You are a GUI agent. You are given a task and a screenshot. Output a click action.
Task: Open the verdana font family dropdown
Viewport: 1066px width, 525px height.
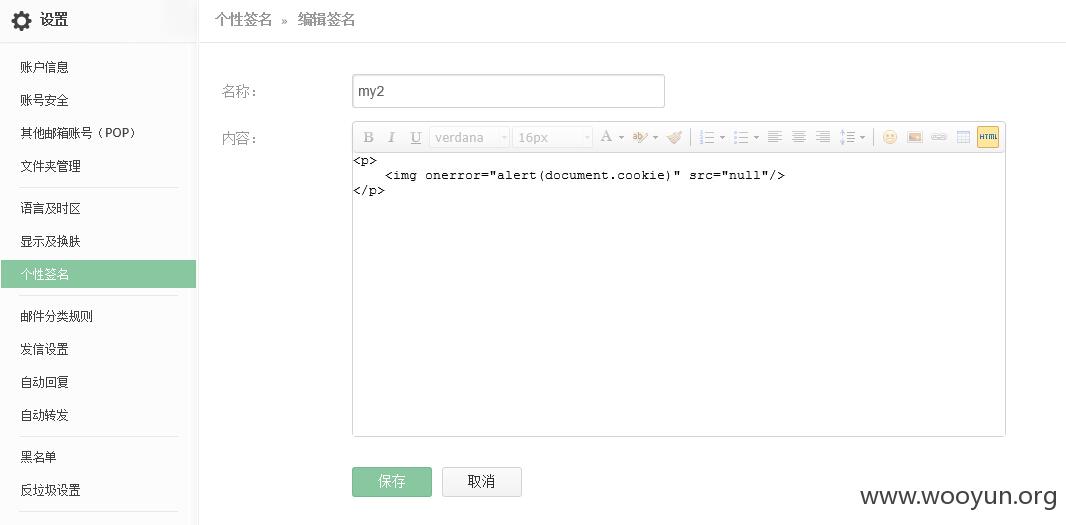(469, 137)
